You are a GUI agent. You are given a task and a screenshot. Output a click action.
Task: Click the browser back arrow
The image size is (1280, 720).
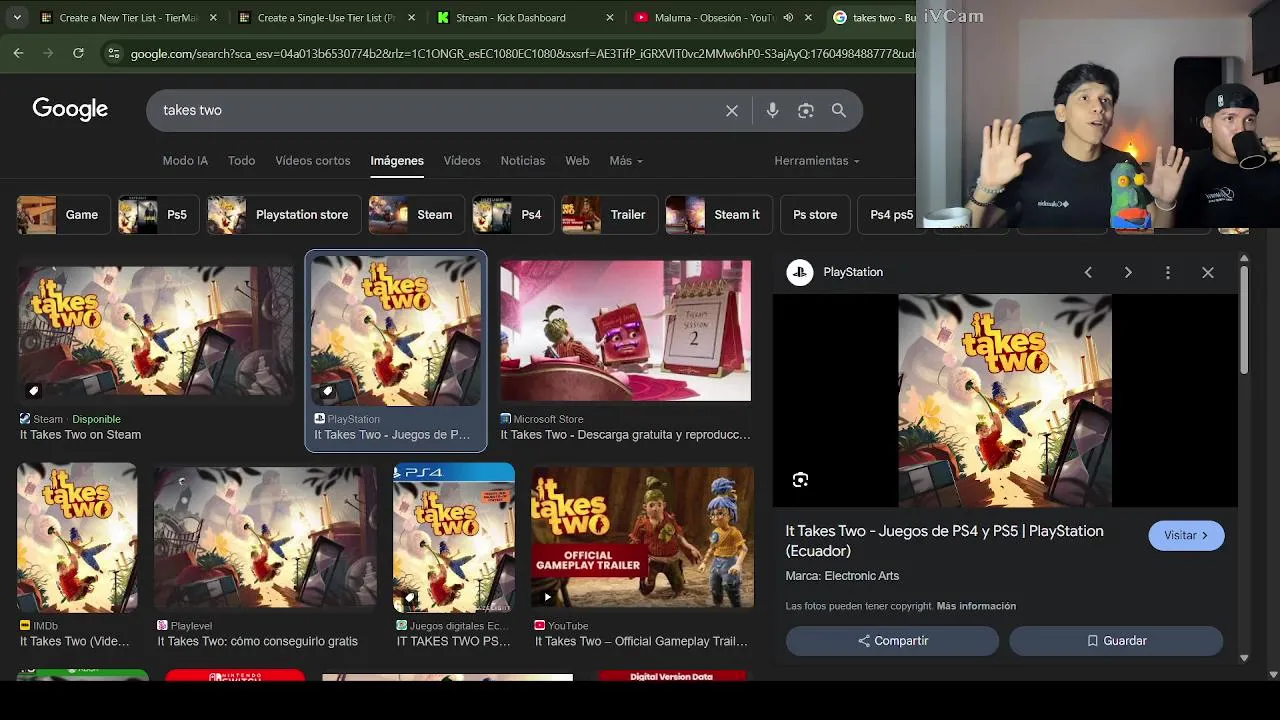[18, 53]
